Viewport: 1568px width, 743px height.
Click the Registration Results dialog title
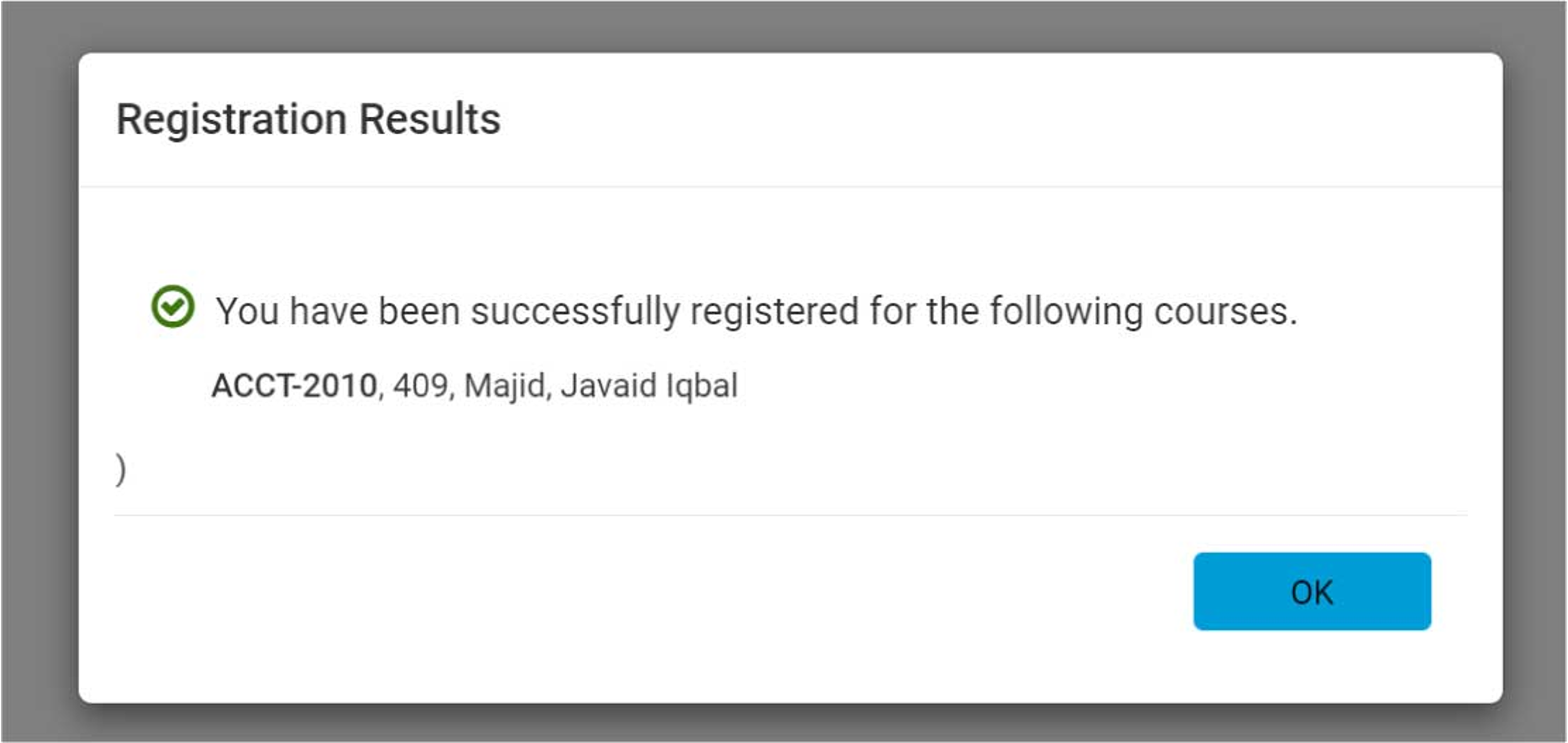pos(308,119)
